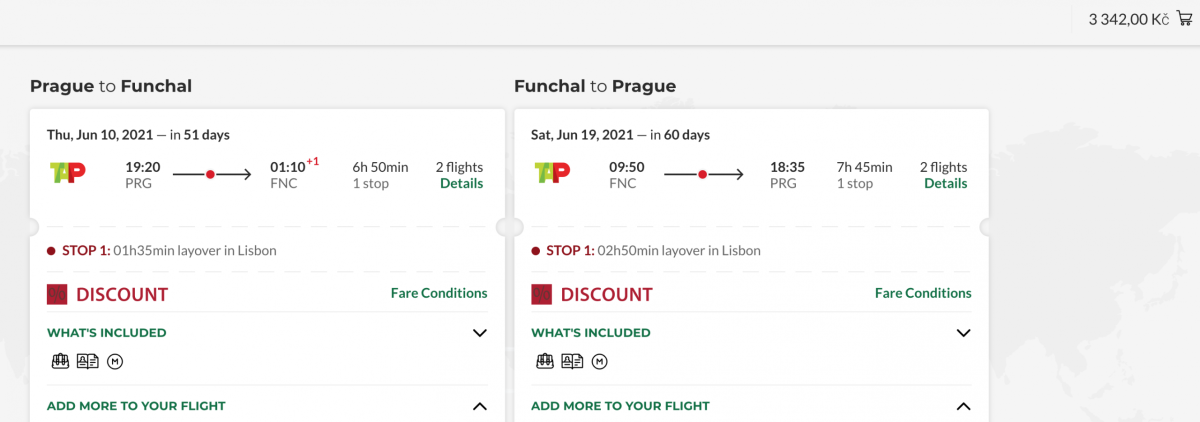Viewport: 1200px width, 422px height.
Task: Click the 3 342,00 Kč cart total
Action: (1128, 19)
